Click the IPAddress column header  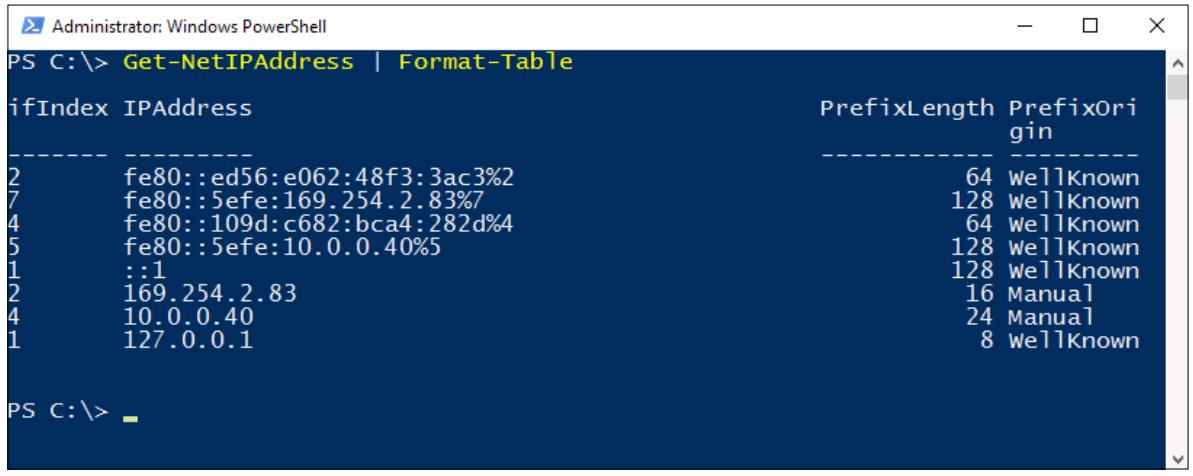[x=187, y=109]
